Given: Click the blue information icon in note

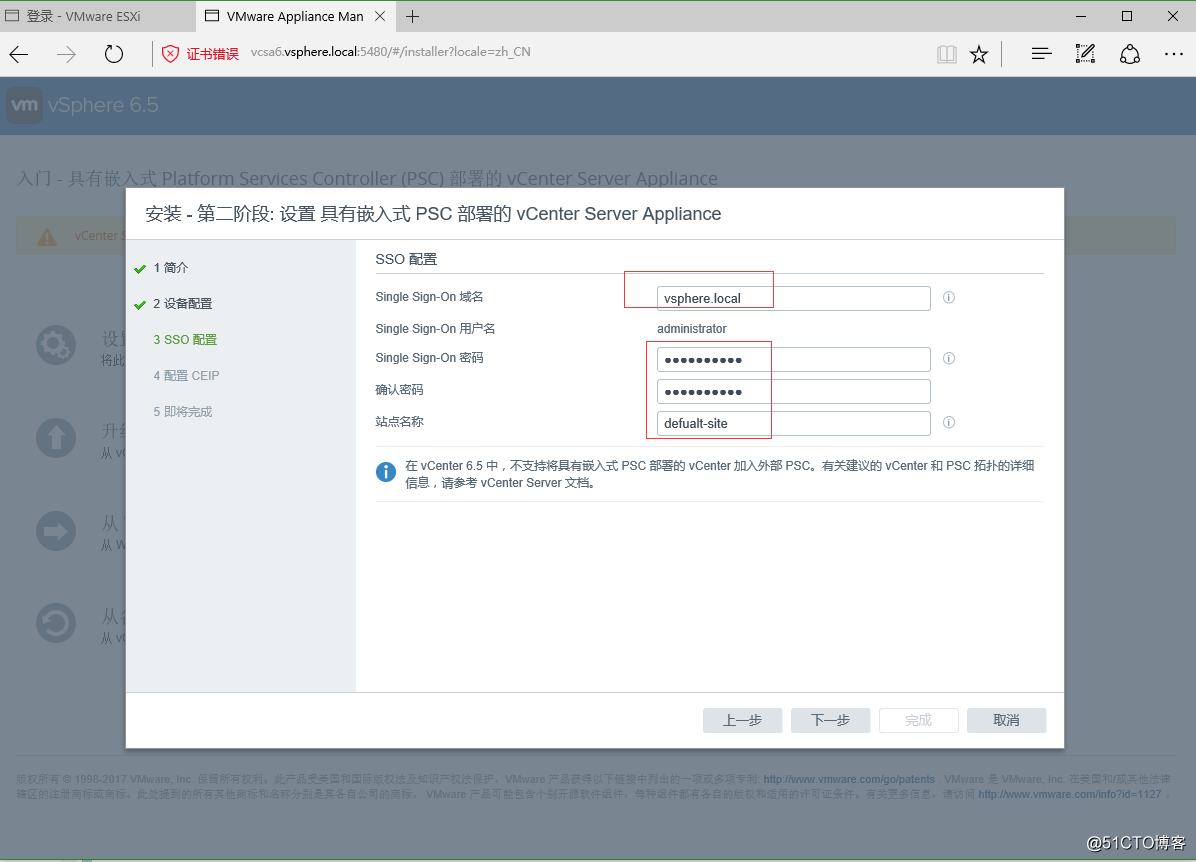Looking at the screenshot, I should 386,472.
